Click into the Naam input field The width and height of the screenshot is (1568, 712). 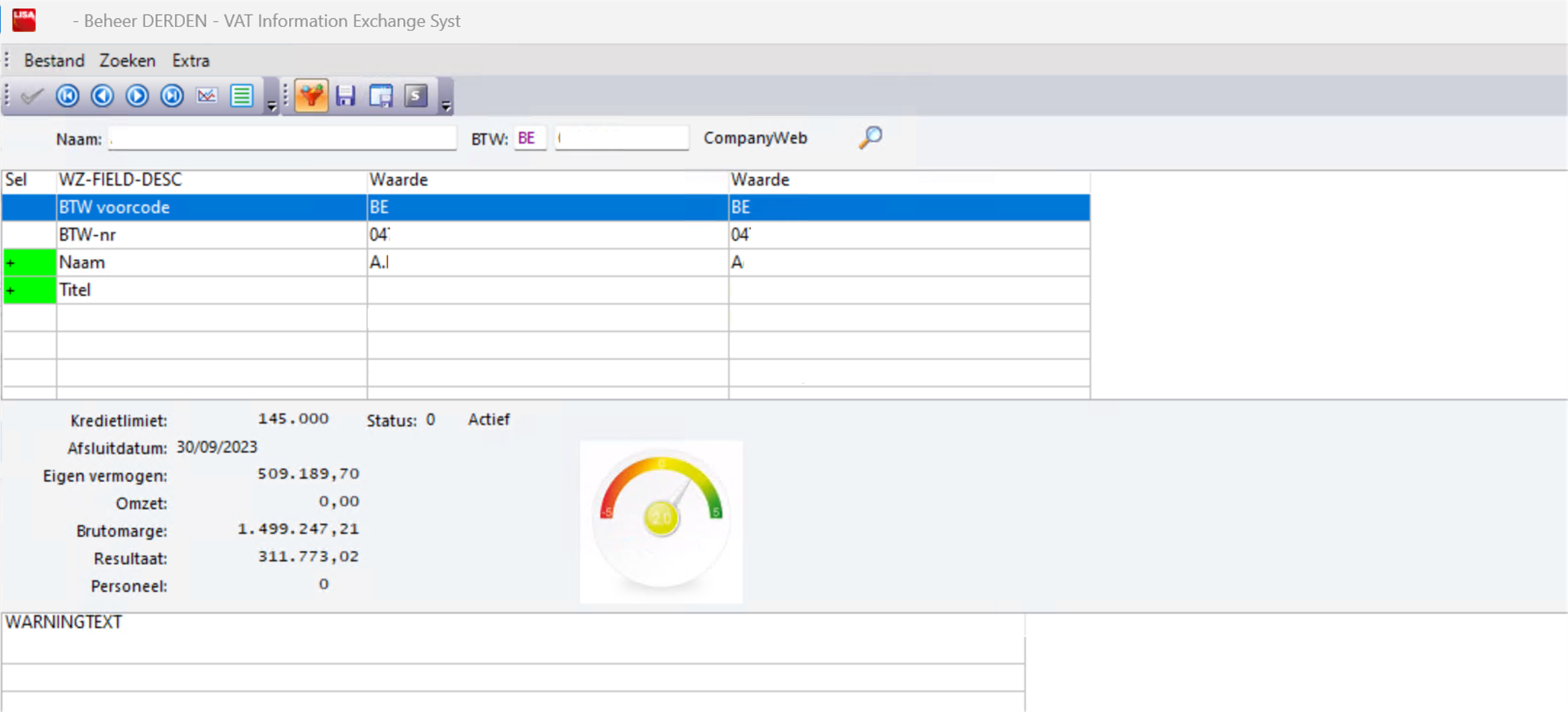pos(282,139)
